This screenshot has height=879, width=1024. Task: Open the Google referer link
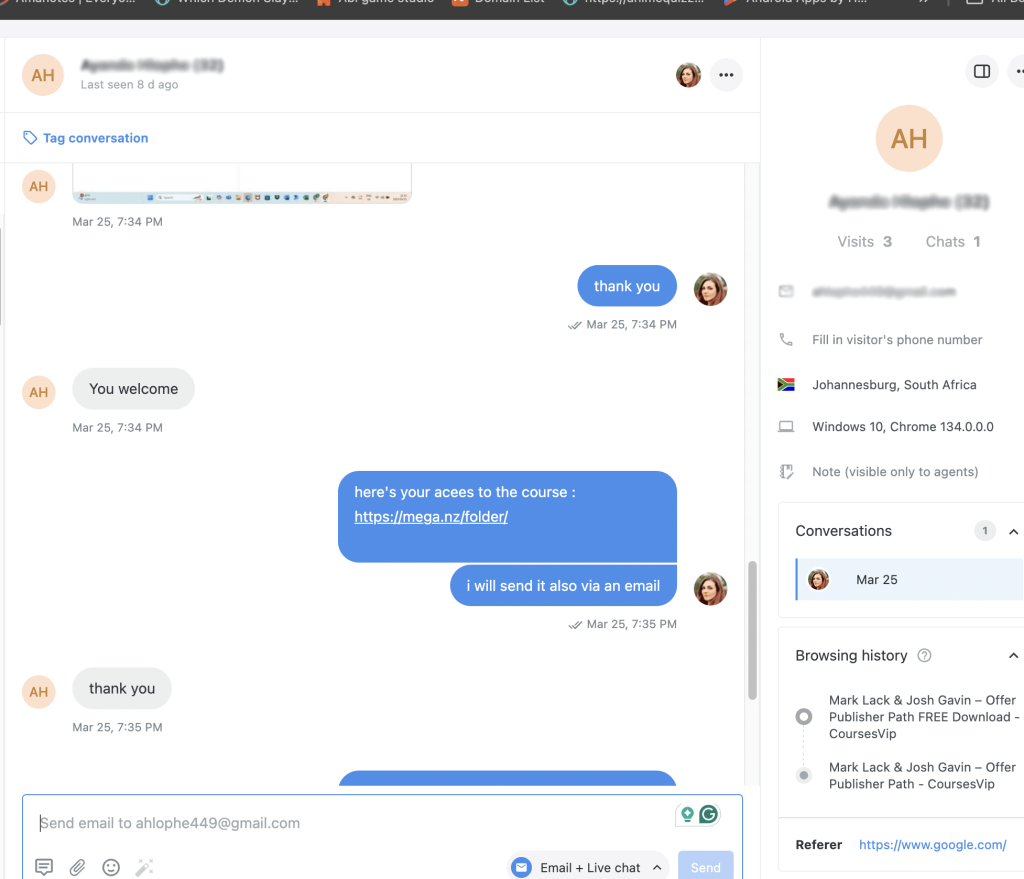pyautogui.click(x=932, y=844)
